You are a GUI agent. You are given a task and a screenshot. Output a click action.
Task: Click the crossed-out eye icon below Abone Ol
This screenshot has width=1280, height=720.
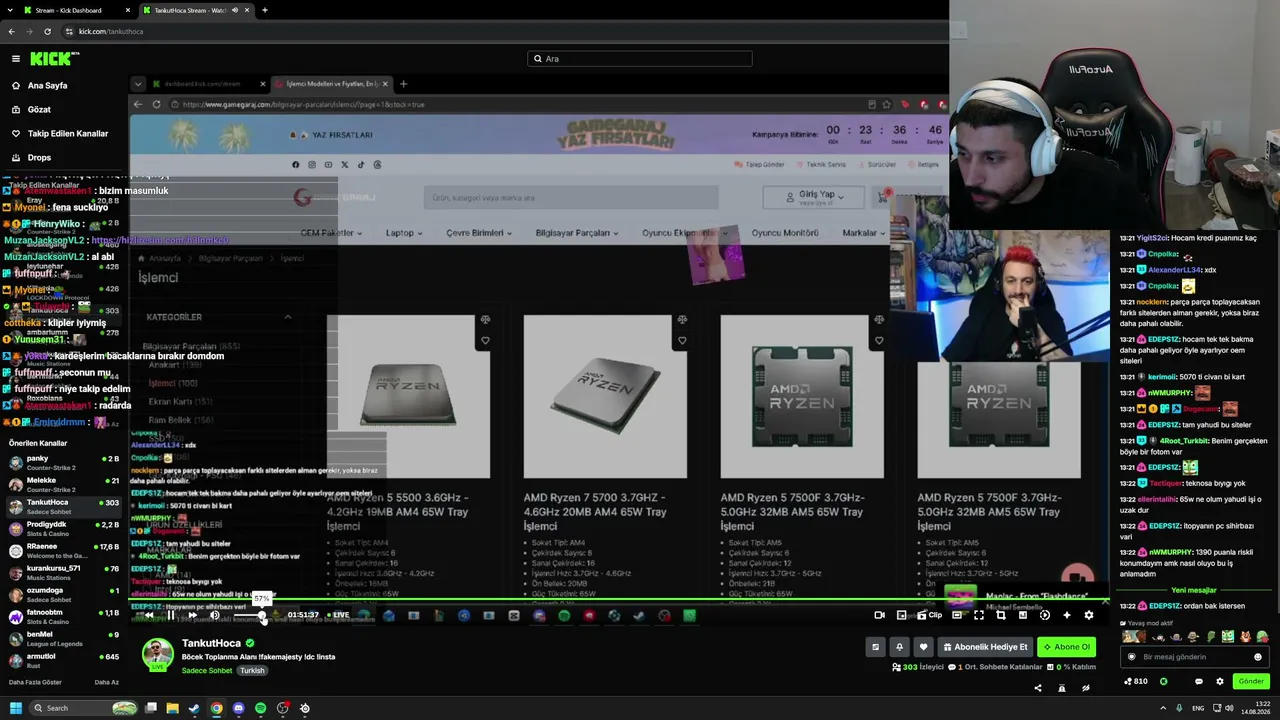pyautogui.click(x=1086, y=688)
